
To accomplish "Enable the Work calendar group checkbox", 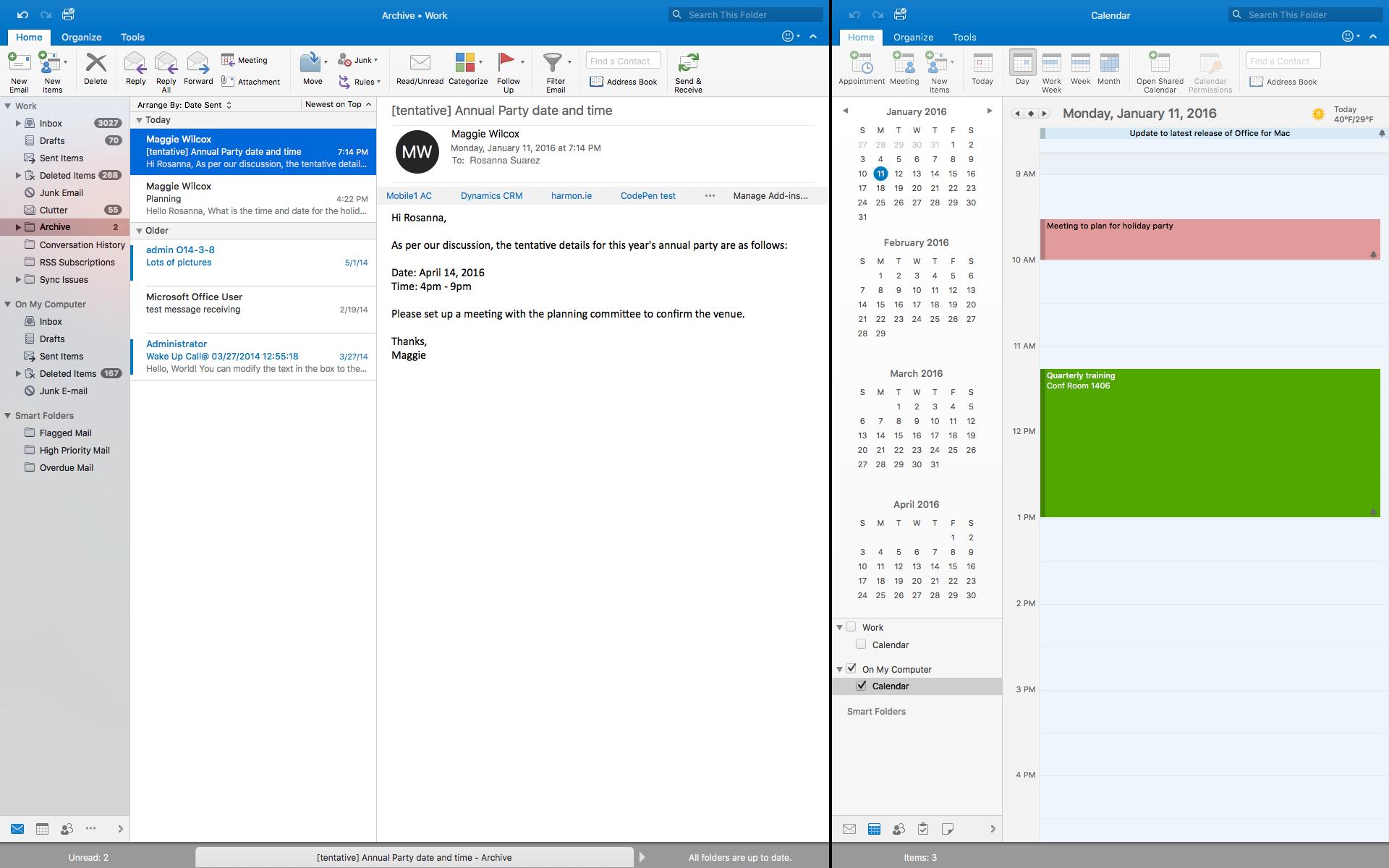I will pyautogui.click(x=851, y=627).
